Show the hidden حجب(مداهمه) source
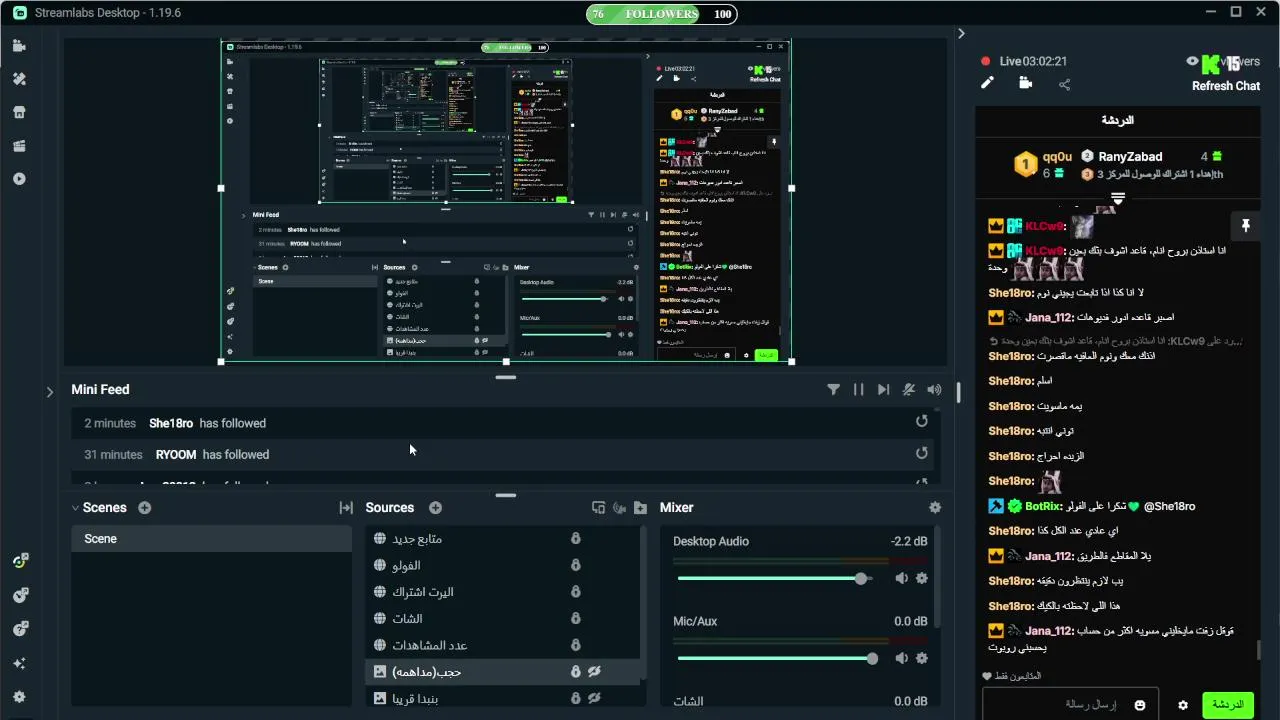The width and height of the screenshot is (1280, 720). point(594,671)
